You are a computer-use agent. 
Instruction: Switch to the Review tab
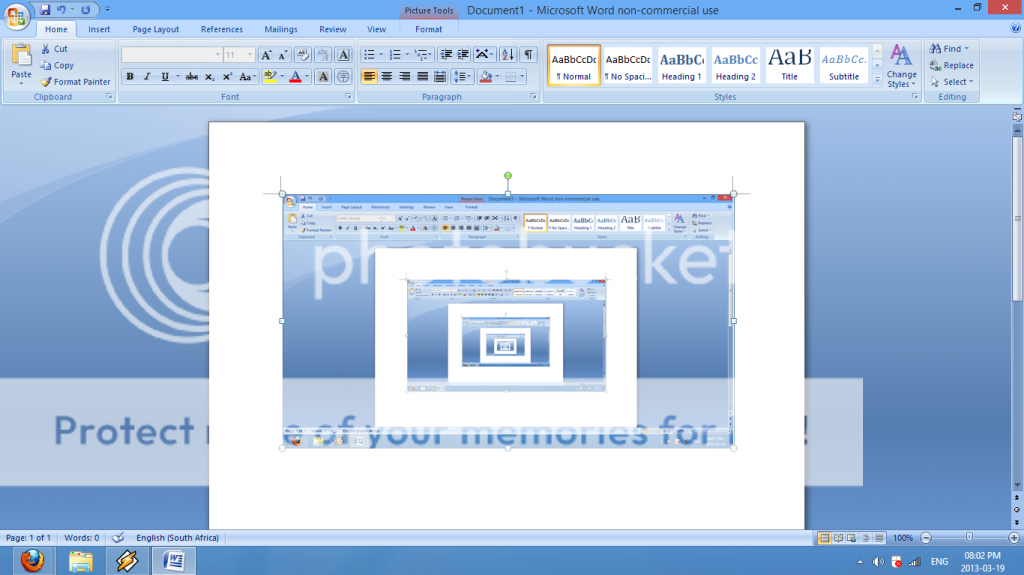(332, 29)
